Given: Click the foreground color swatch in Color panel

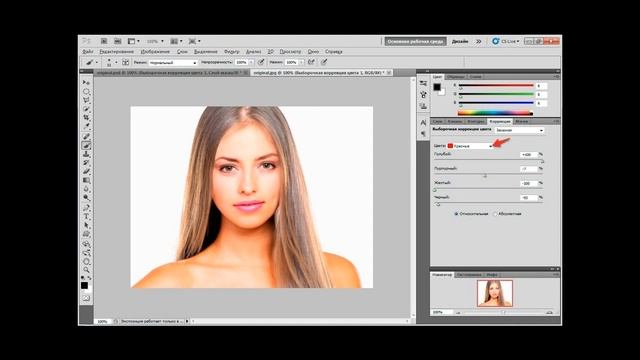Looking at the screenshot, I should tap(437, 87).
